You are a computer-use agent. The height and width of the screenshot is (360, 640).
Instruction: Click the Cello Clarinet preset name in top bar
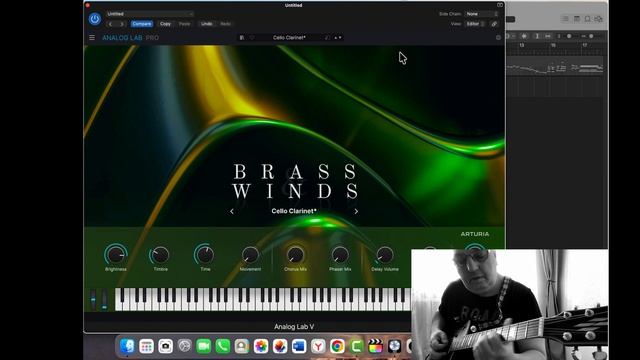point(289,38)
